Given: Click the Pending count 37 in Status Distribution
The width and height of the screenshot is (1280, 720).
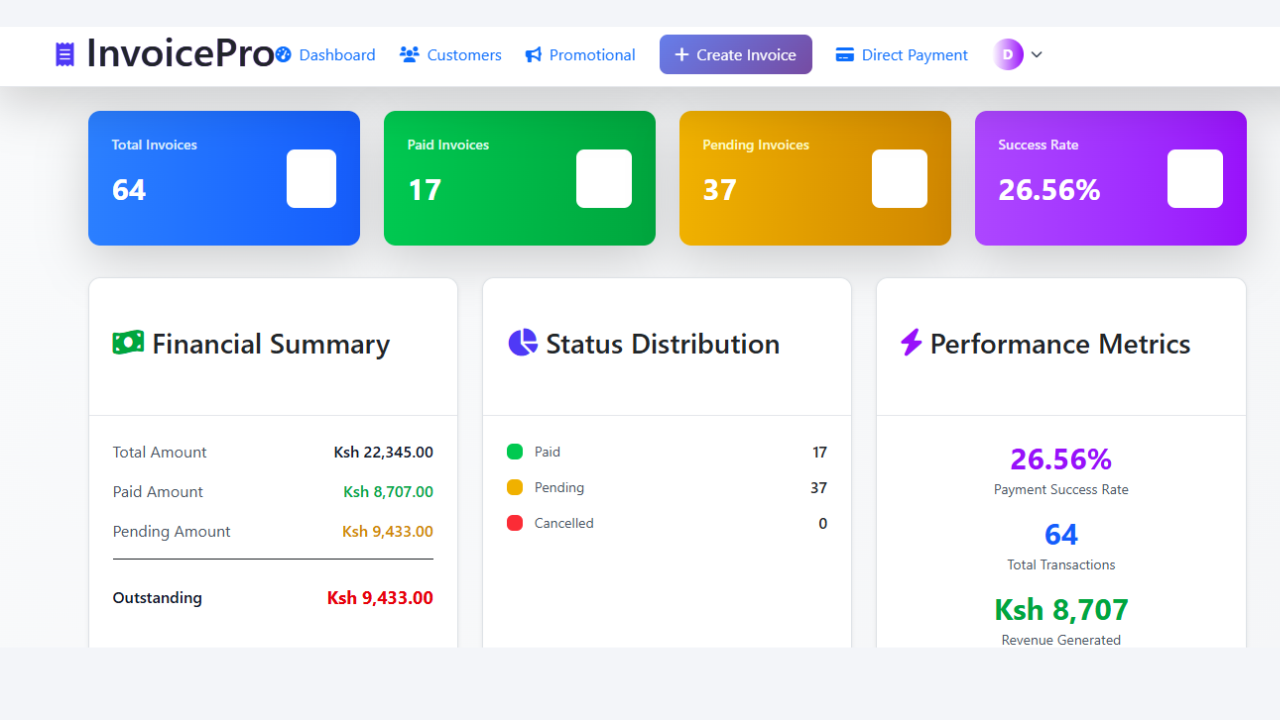Looking at the screenshot, I should [819, 488].
